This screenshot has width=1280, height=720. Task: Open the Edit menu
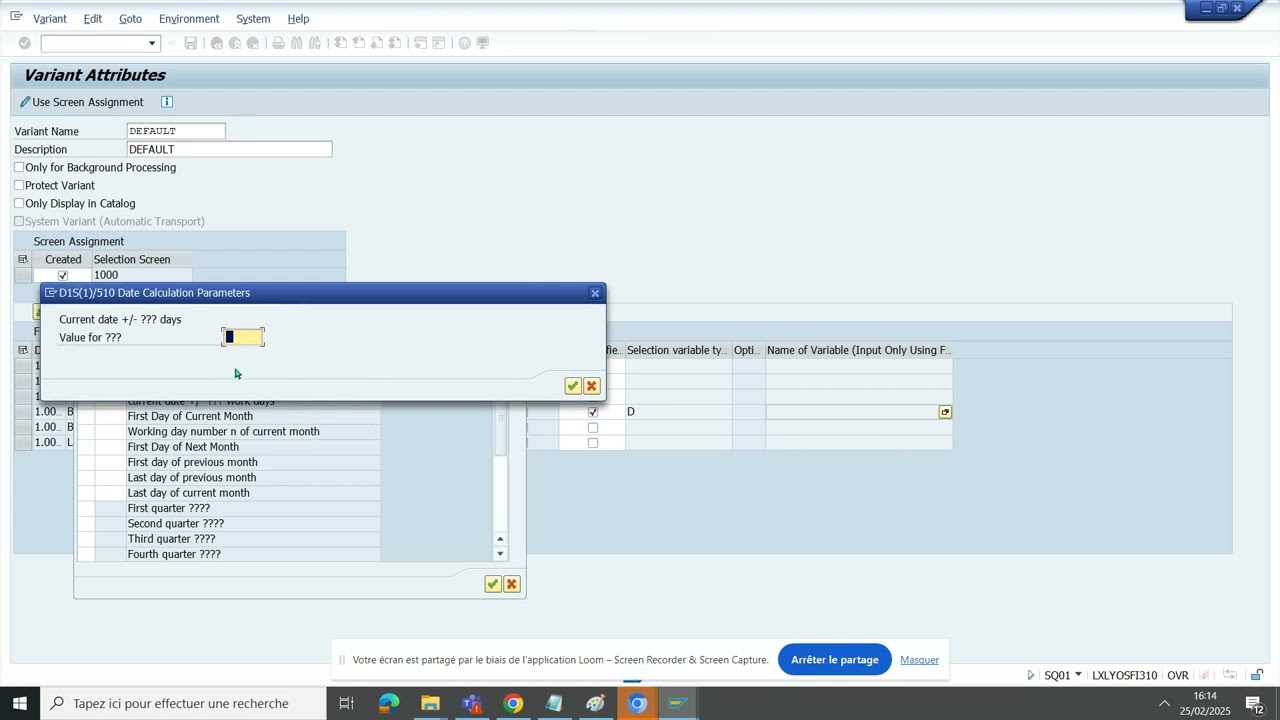click(x=93, y=18)
